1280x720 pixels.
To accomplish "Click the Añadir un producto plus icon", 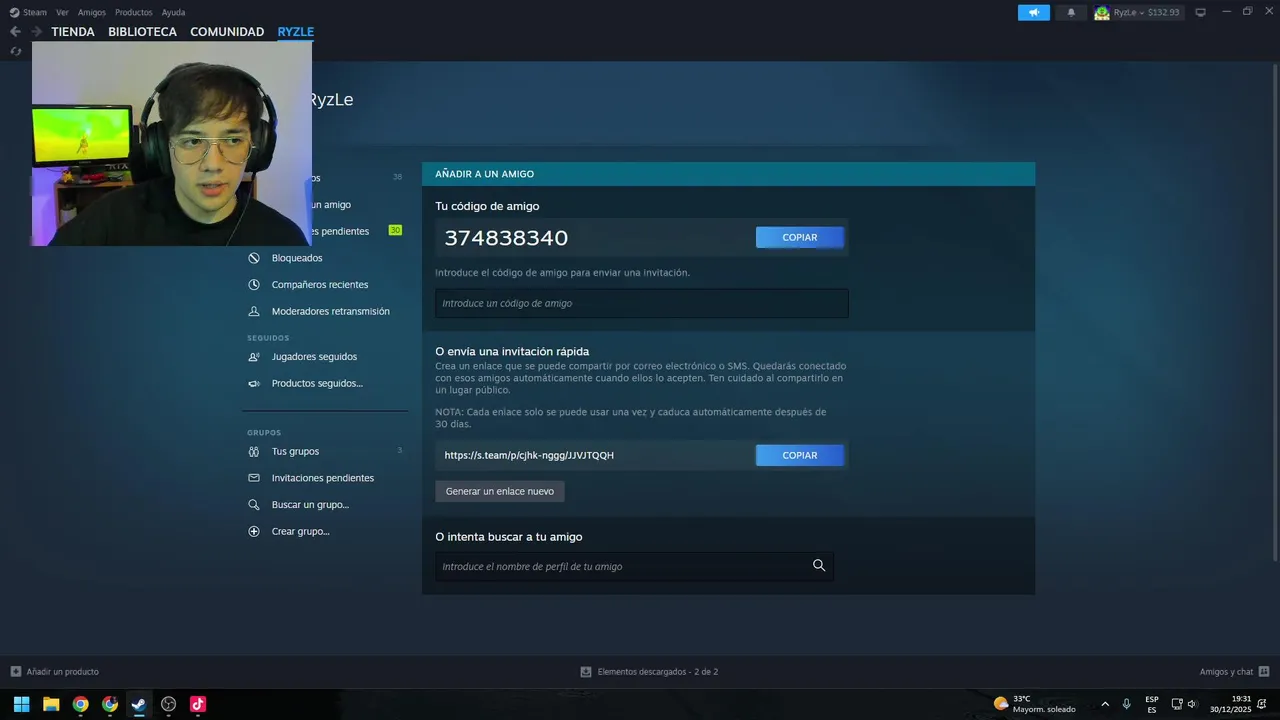I will 15,671.
